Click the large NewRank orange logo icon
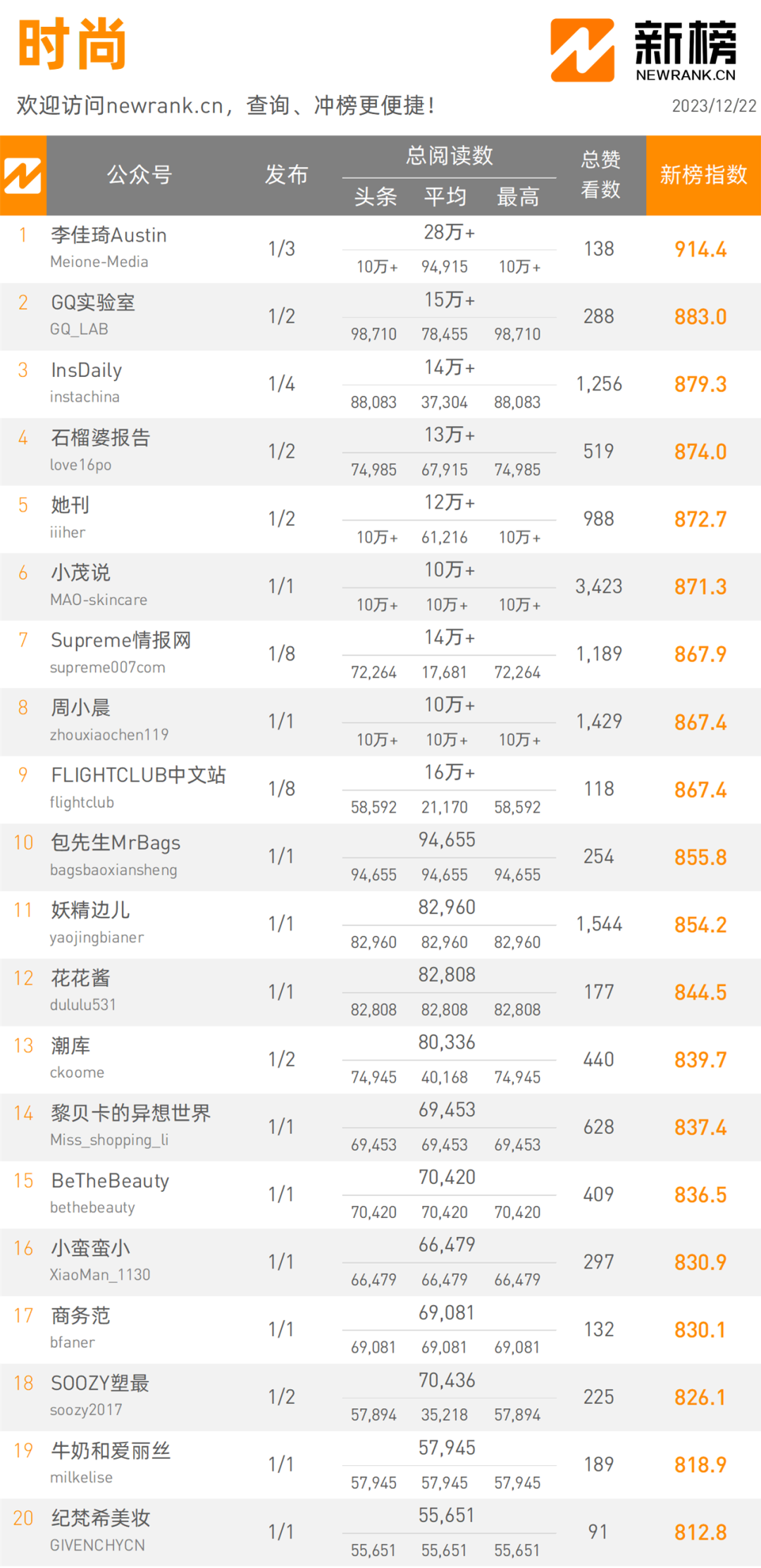 (x=582, y=50)
